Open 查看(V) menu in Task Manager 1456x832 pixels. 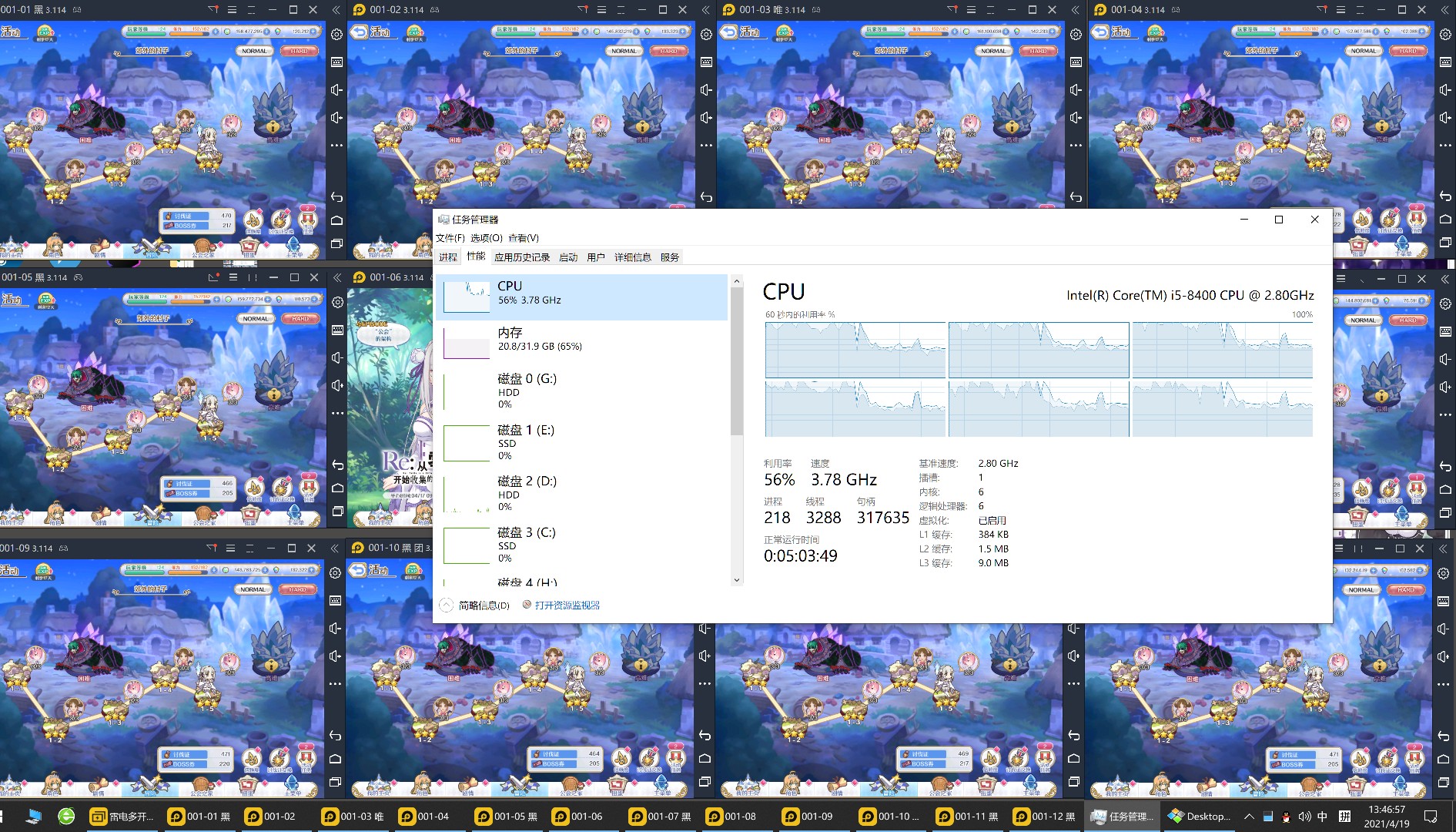524,238
